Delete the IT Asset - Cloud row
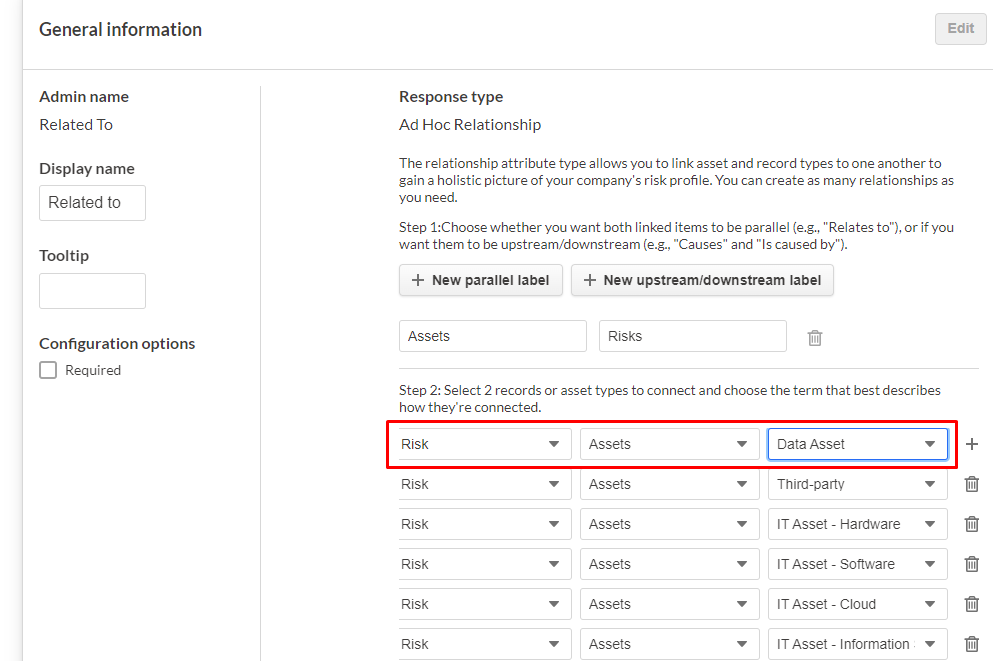The width and height of the screenshot is (993, 661). [971, 603]
